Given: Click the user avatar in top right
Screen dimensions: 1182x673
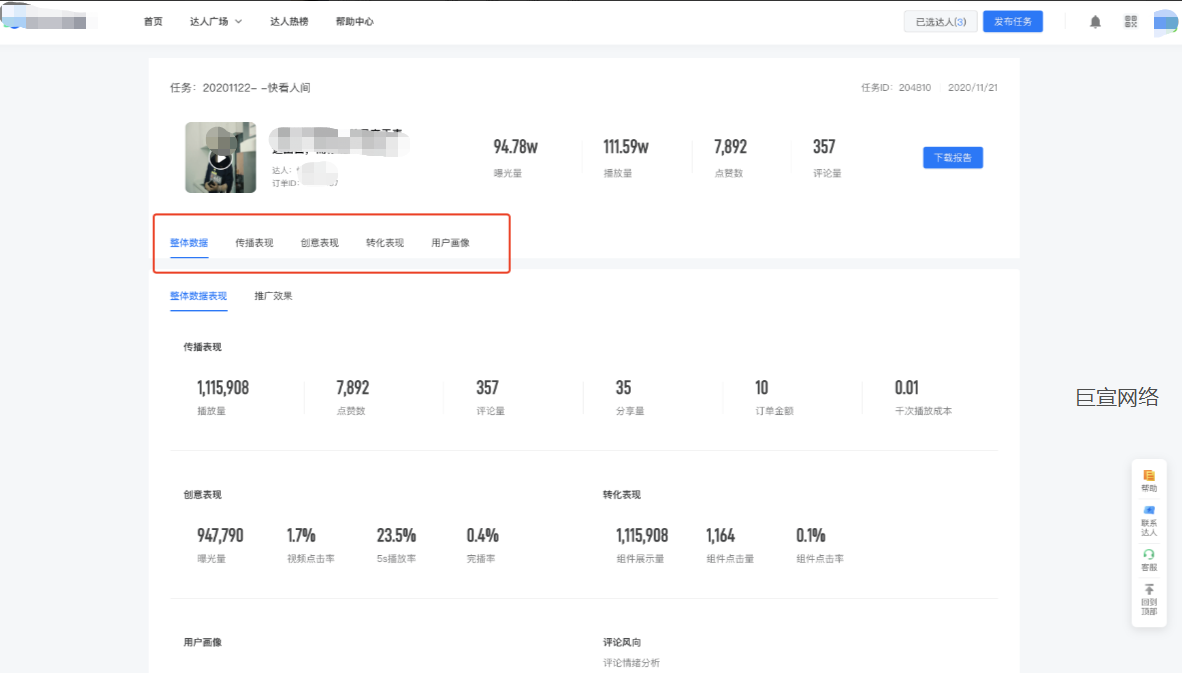Looking at the screenshot, I should click(x=1165, y=21).
